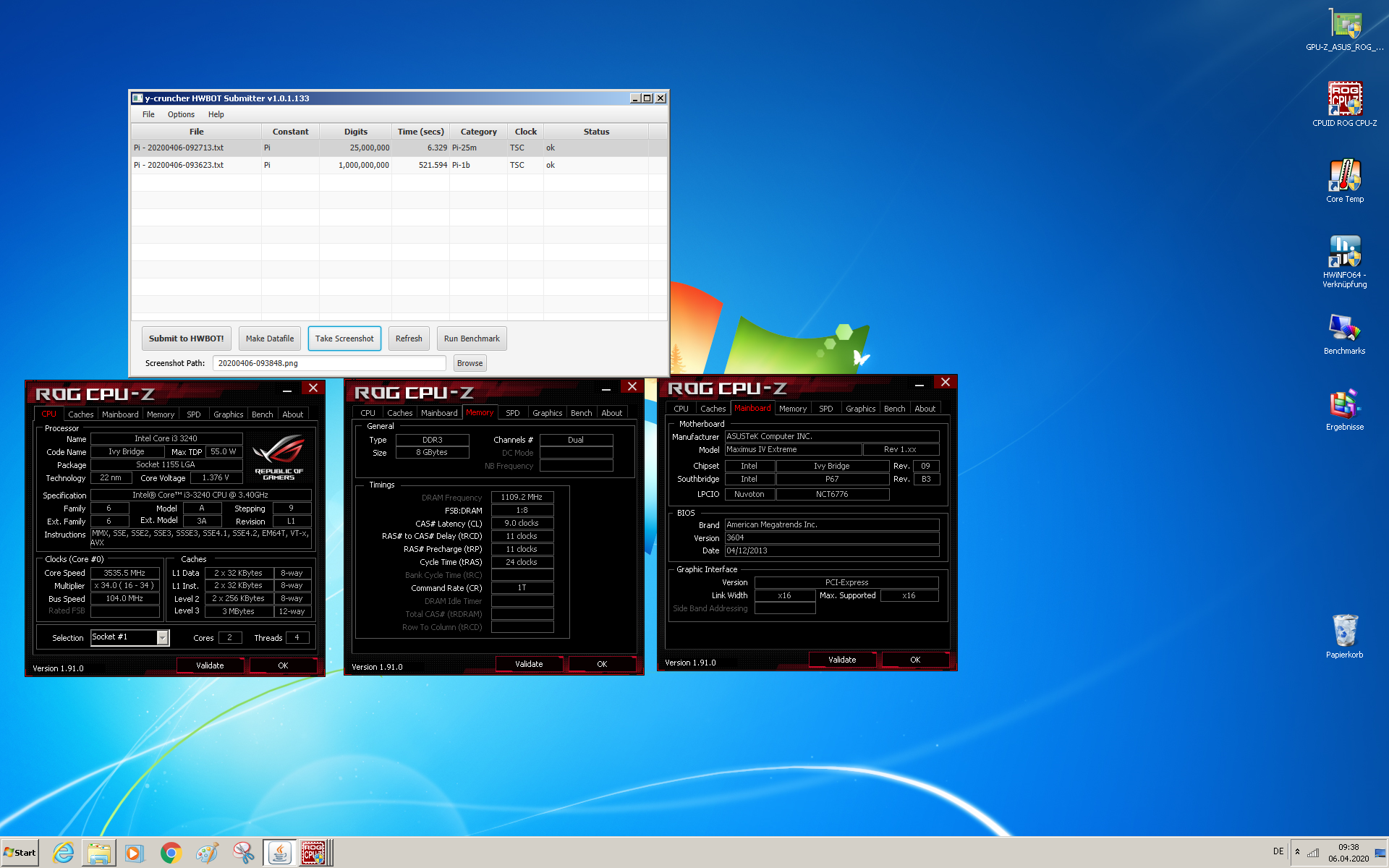Image resolution: width=1389 pixels, height=868 pixels.
Task: Launch Windows Media Player from taskbar
Action: [x=135, y=853]
